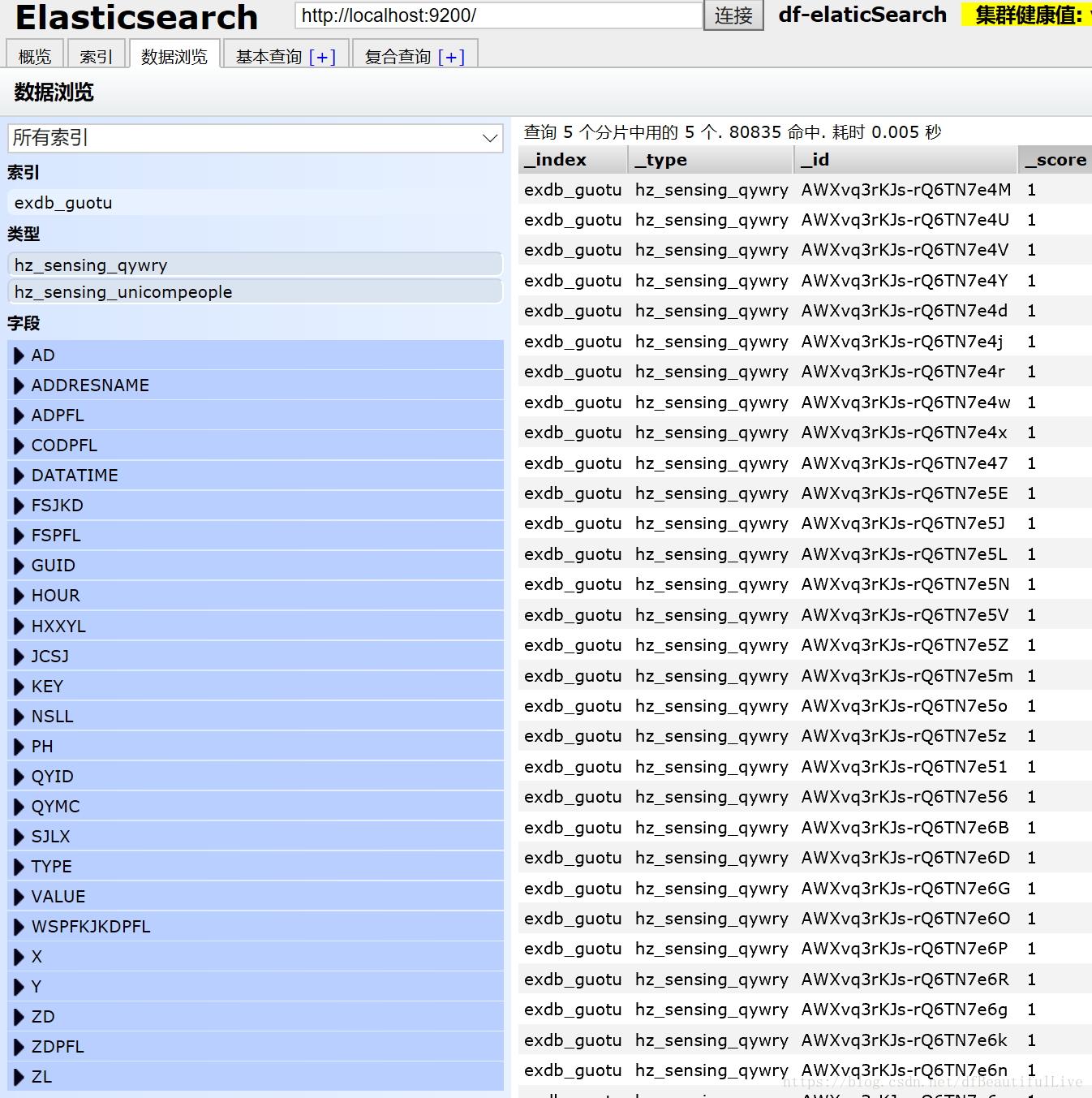Open row with id AWXvq3rKJs-rQ6TN7e6P
Screen dimensions: 1092x1098
click(x=805, y=948)
